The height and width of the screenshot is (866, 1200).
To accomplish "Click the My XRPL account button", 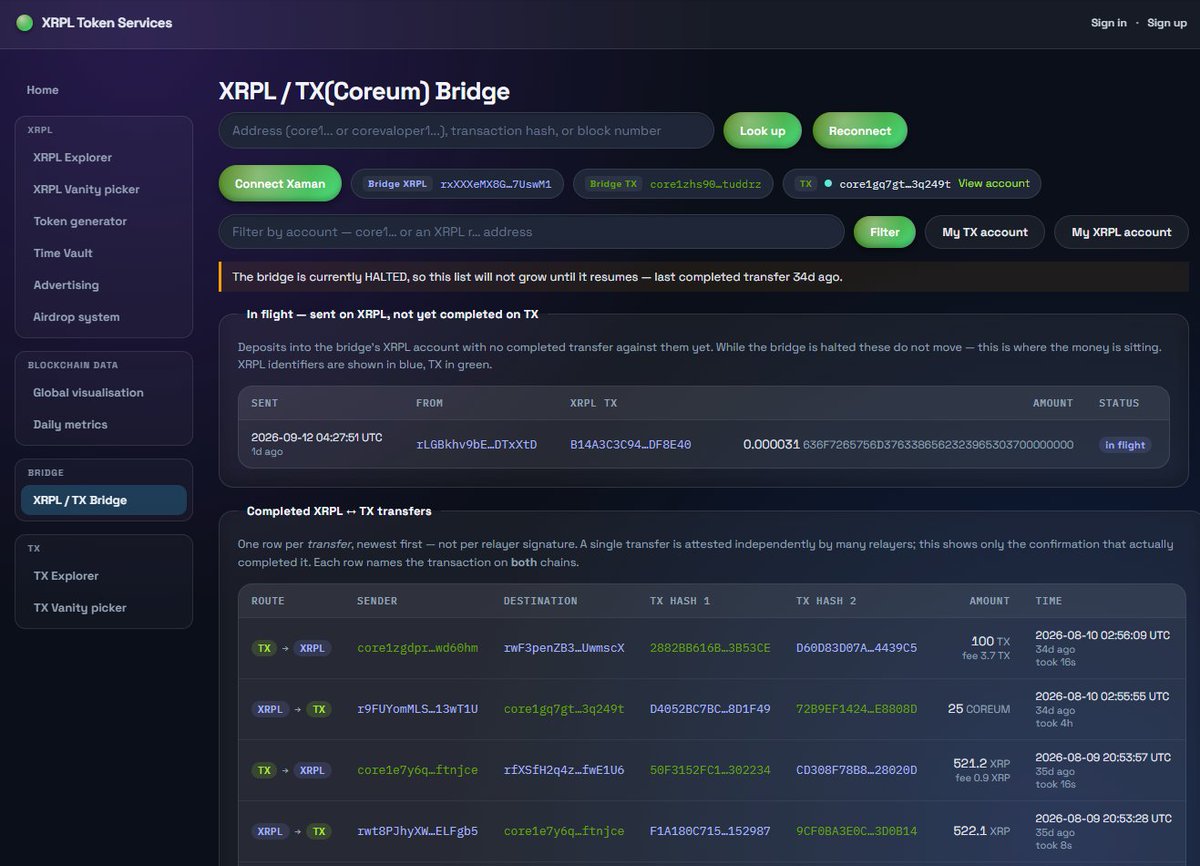I will point(1121,232).
